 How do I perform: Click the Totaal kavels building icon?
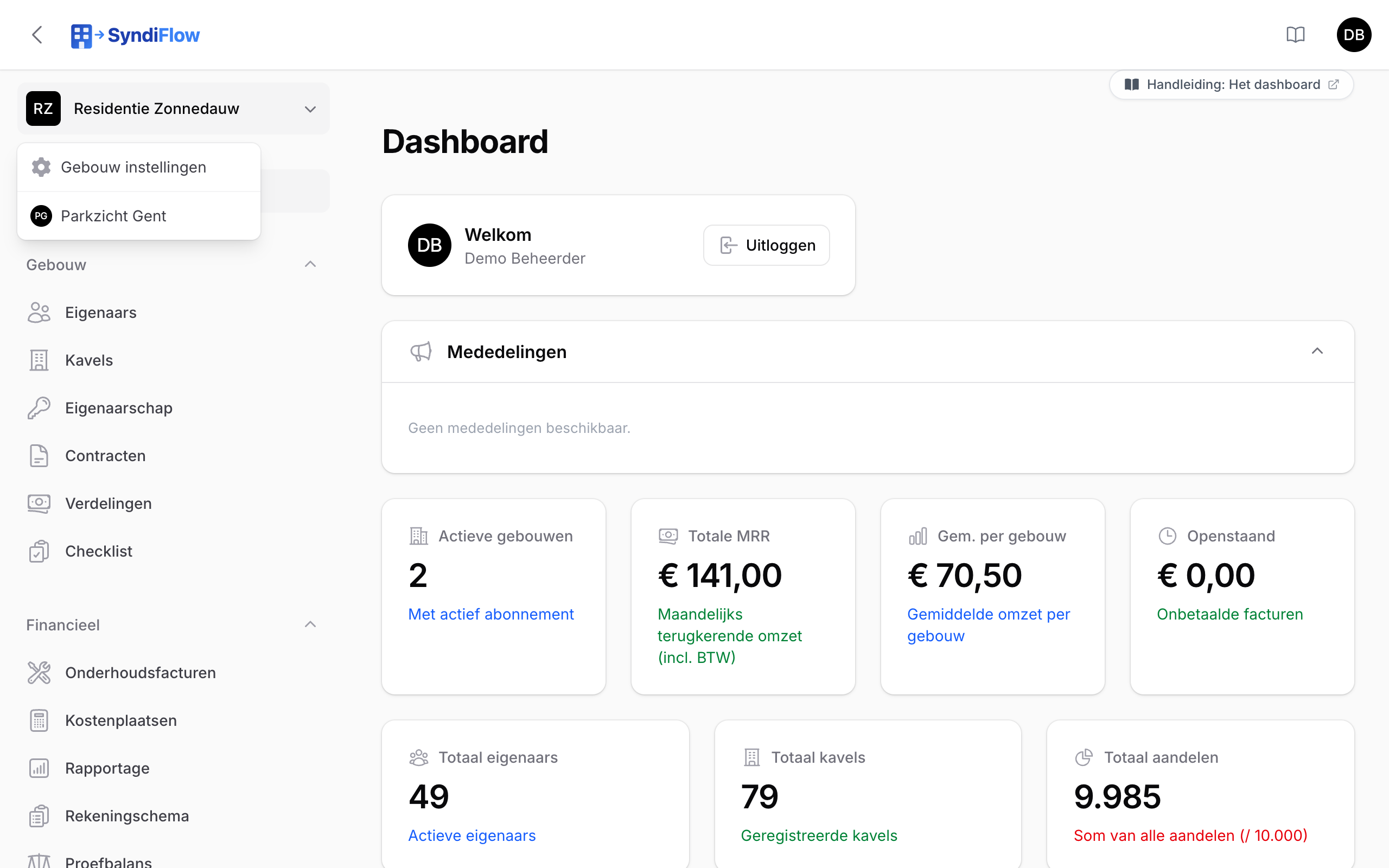click(751, 757)
